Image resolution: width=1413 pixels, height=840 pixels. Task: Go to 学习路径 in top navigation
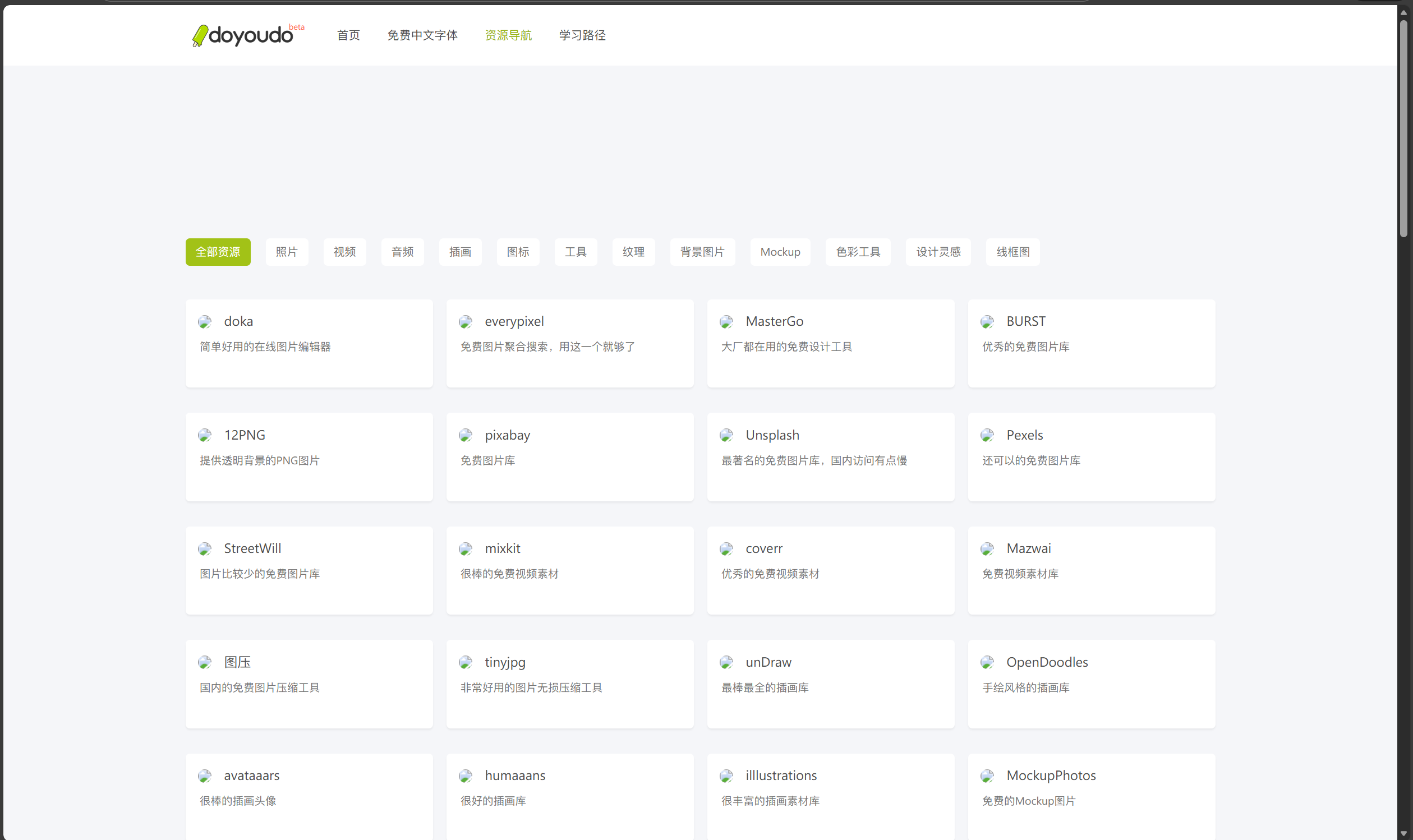[x=582, y=35]
